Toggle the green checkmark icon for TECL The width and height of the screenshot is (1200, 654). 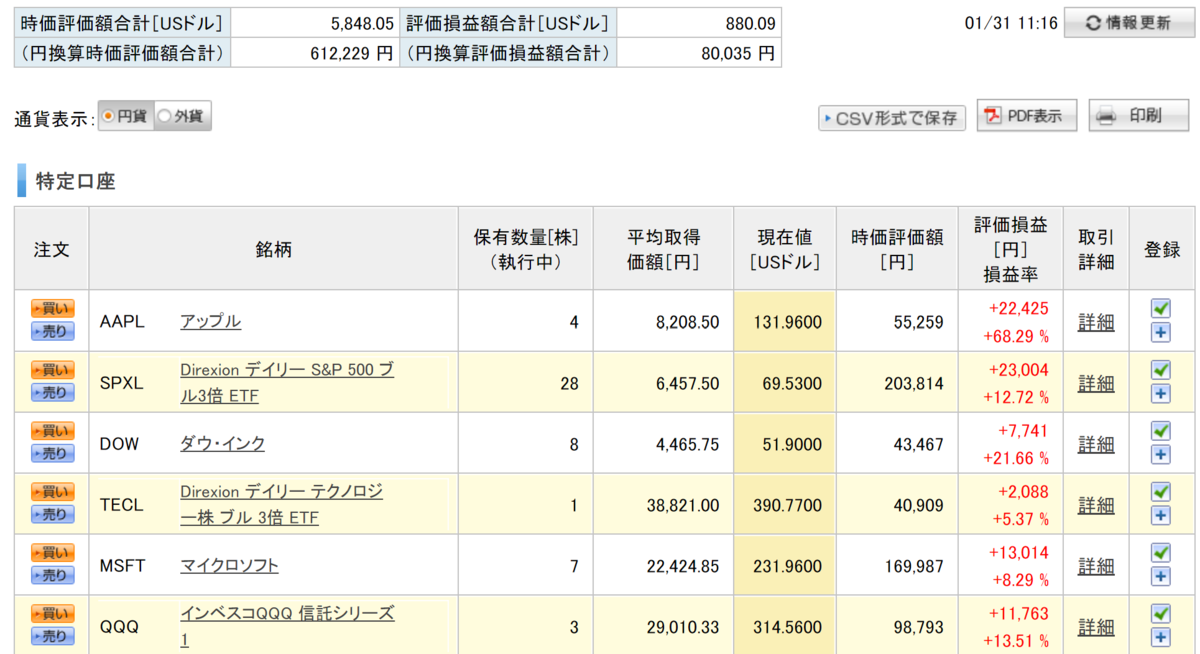pos(1161,492)
